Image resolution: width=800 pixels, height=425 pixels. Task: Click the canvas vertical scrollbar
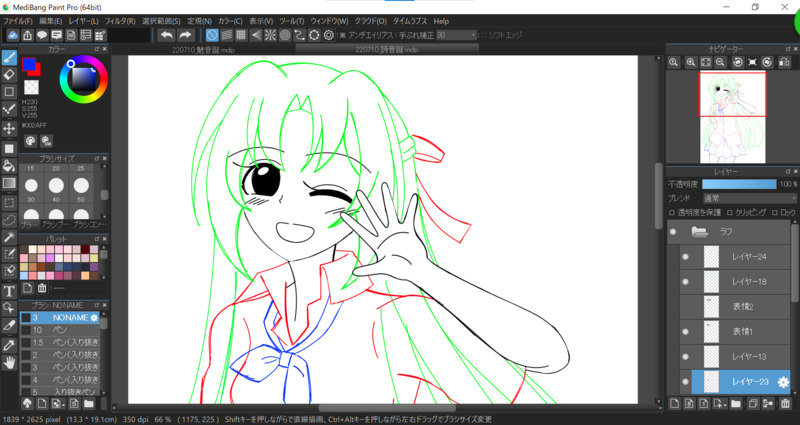click(659, 196)
